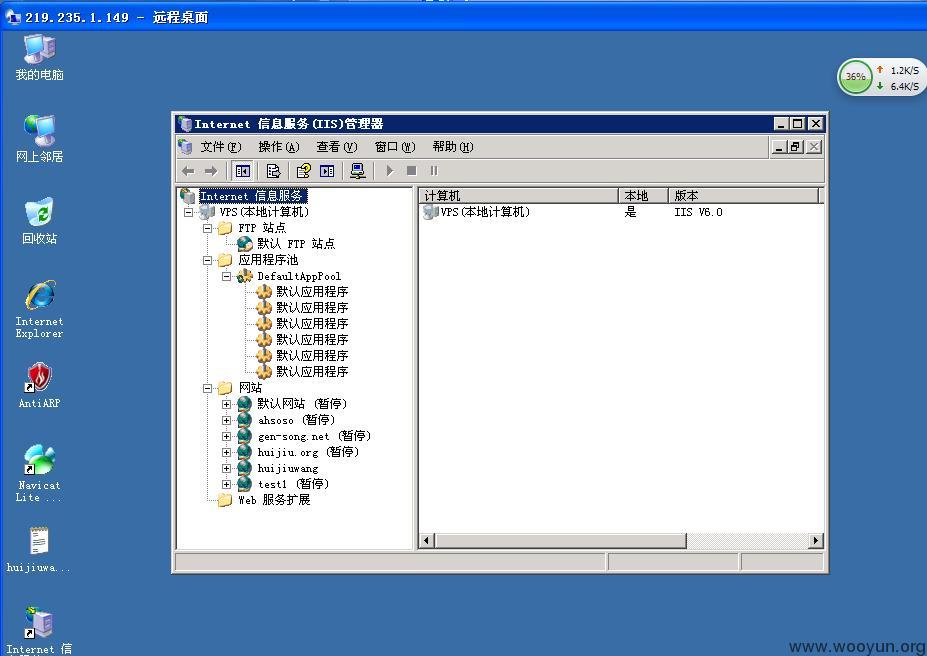Click the test1 site globe icon
927x656 pixels.
coord(245,484)
